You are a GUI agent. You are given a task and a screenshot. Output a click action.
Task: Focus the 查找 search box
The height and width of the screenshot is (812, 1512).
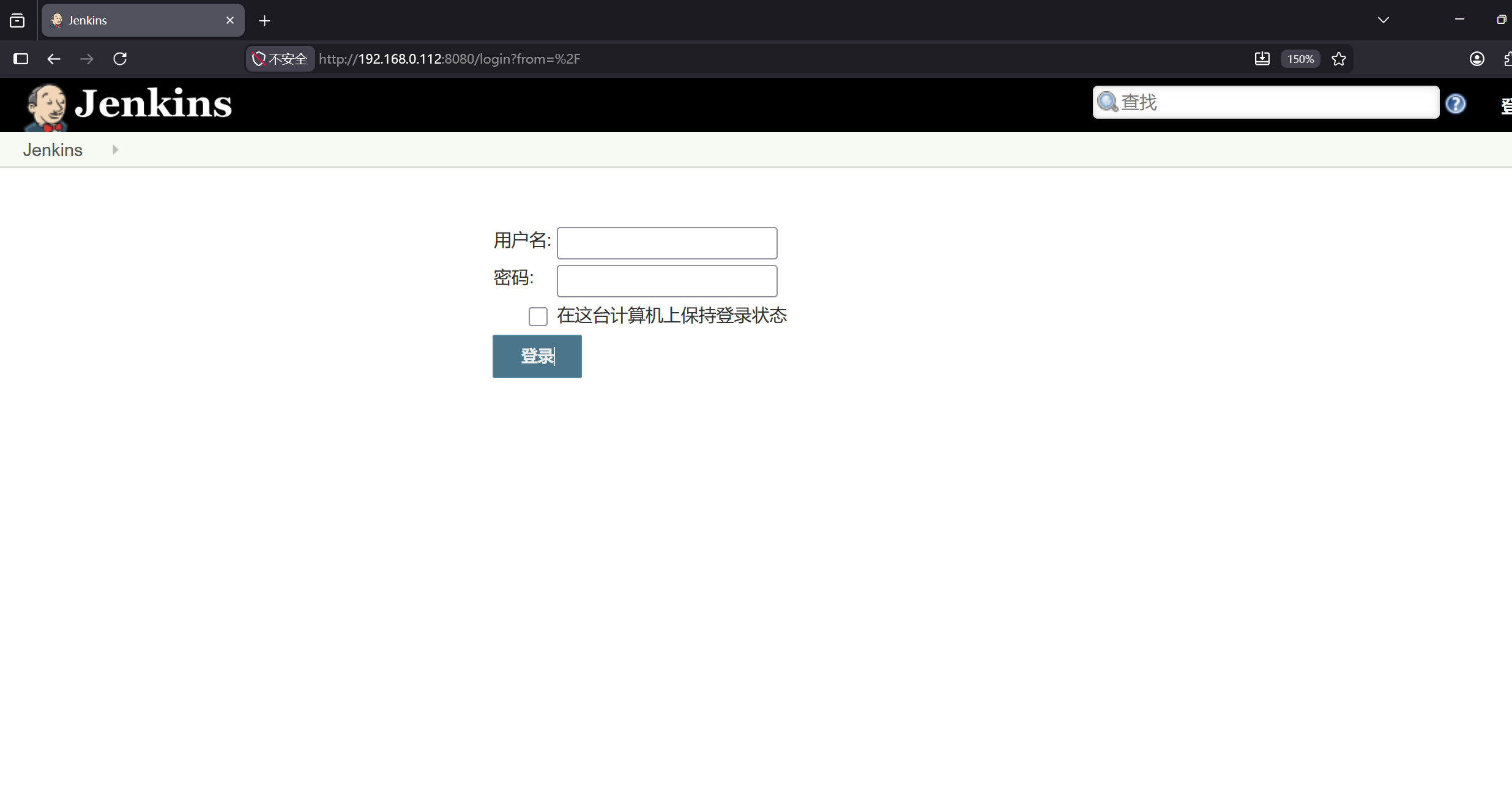tap(1266, 102)
